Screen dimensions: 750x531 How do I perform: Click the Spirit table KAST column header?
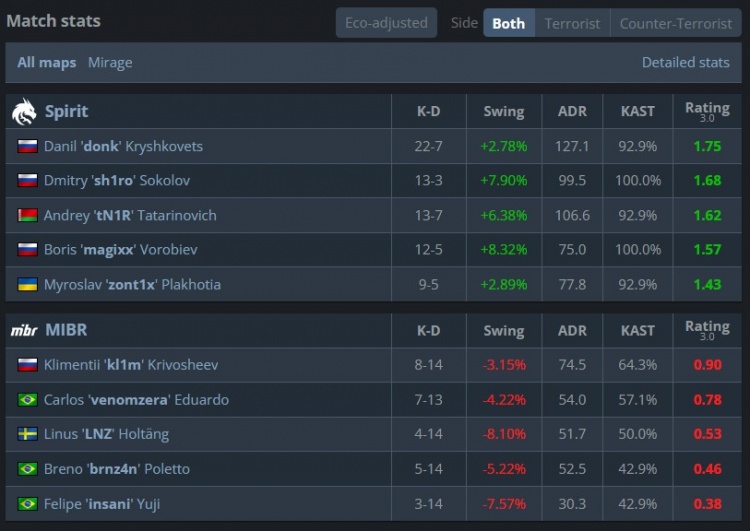(638, 111)
